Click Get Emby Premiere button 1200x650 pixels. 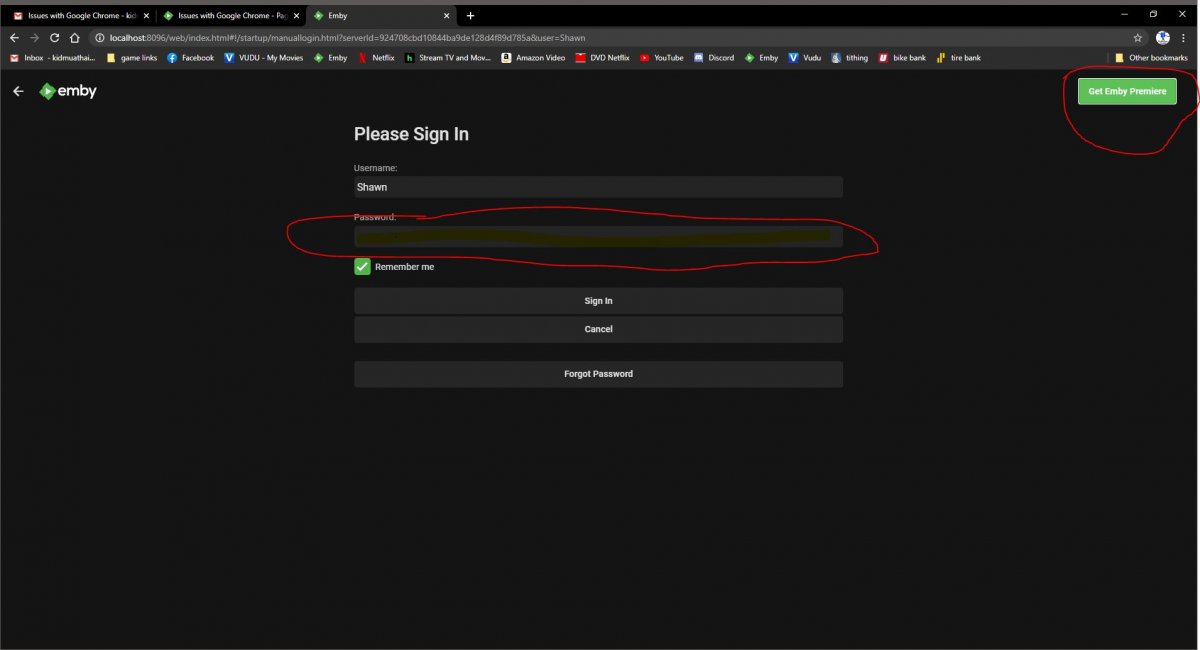[x=1127, y=91]
